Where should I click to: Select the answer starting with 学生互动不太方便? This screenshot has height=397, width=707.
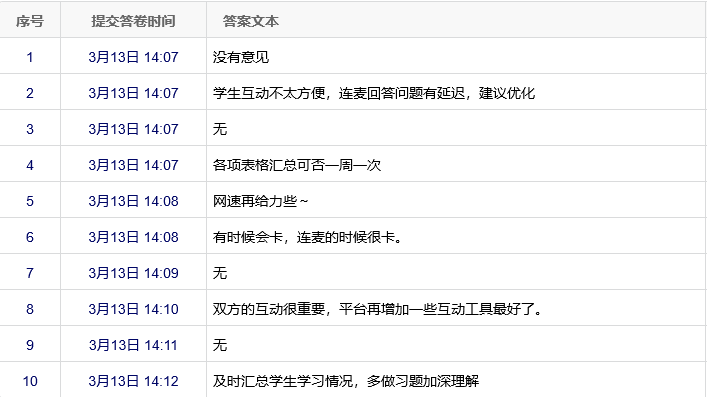click(x=374, y=93)
